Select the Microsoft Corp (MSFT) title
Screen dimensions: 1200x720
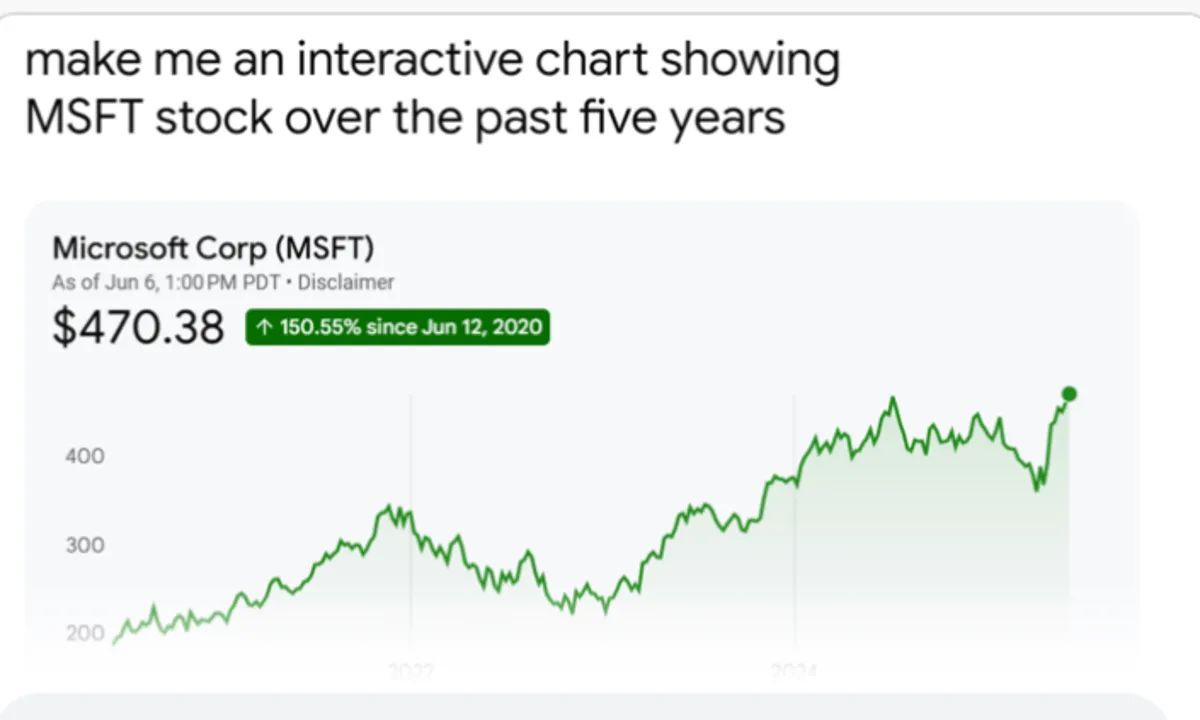(213, 247)
